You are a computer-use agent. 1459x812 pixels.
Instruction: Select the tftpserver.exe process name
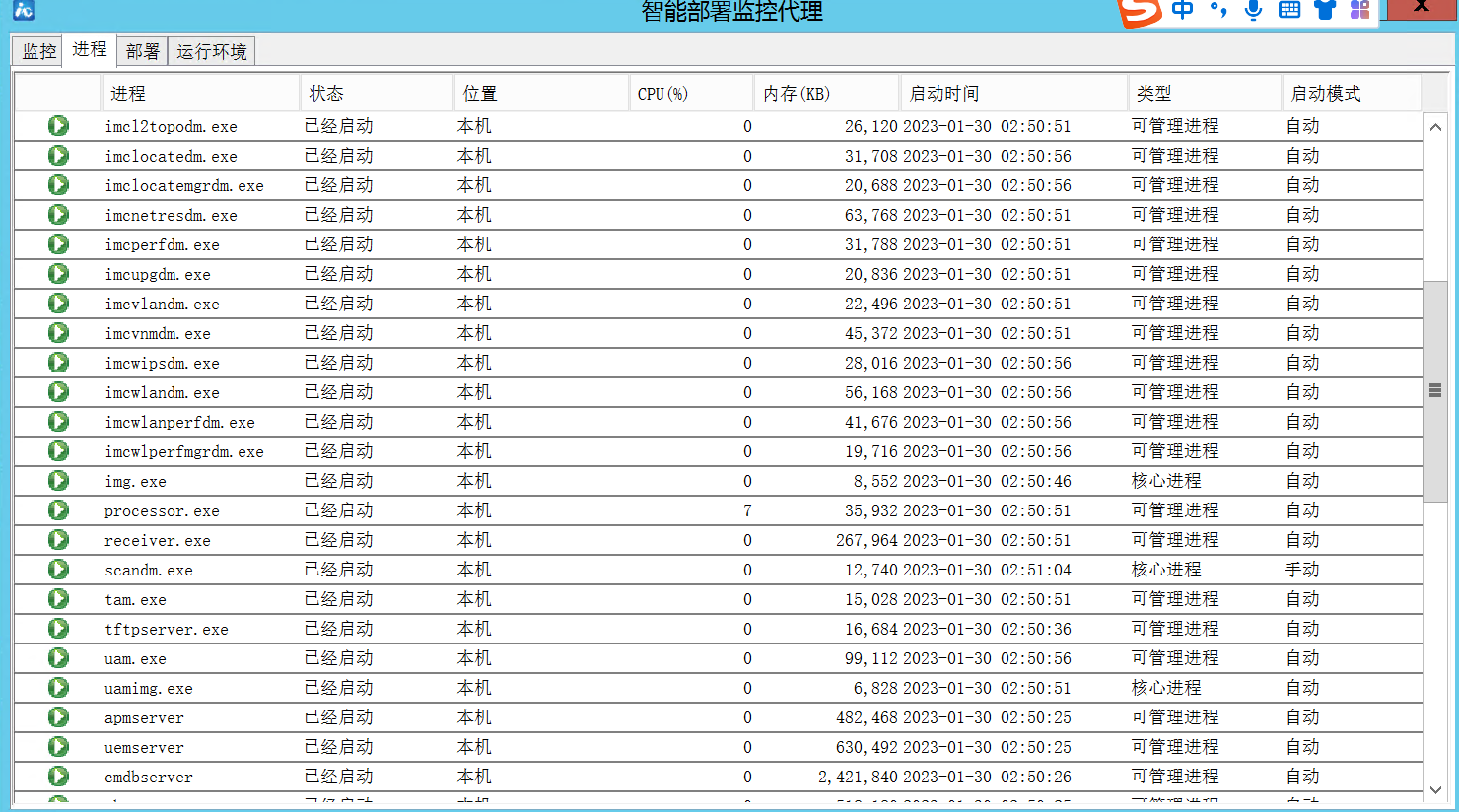(x=167, y=629)
